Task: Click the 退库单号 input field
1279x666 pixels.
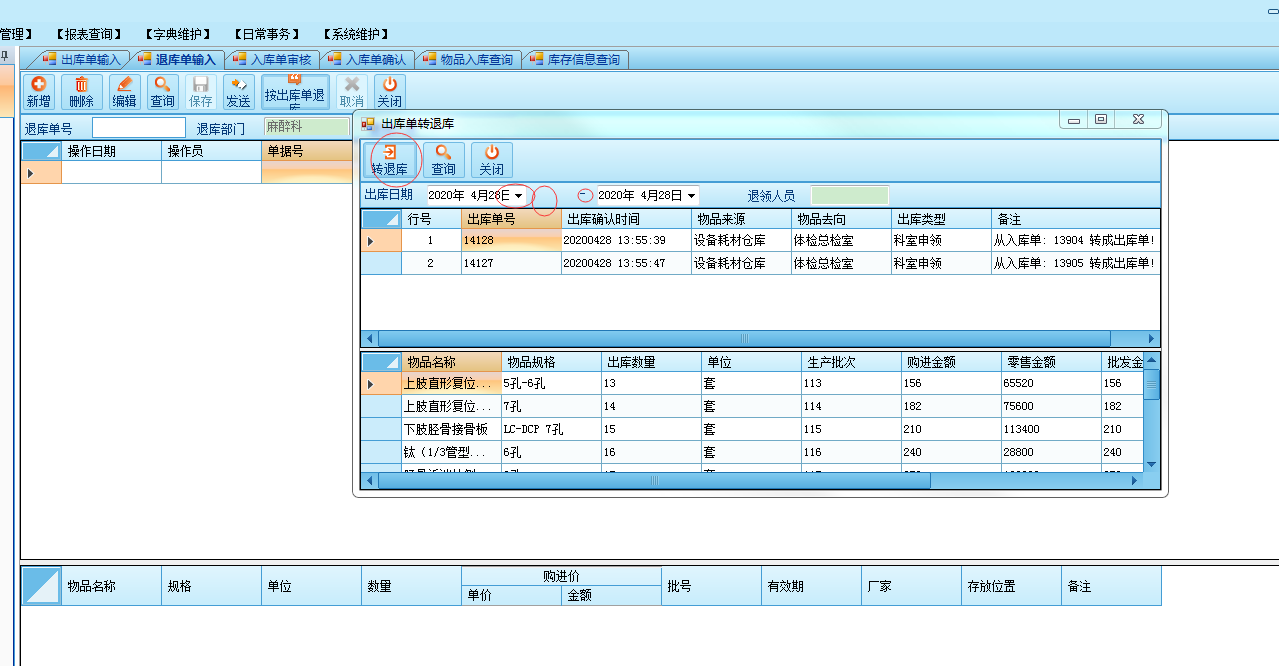Action: pos(139,128)
